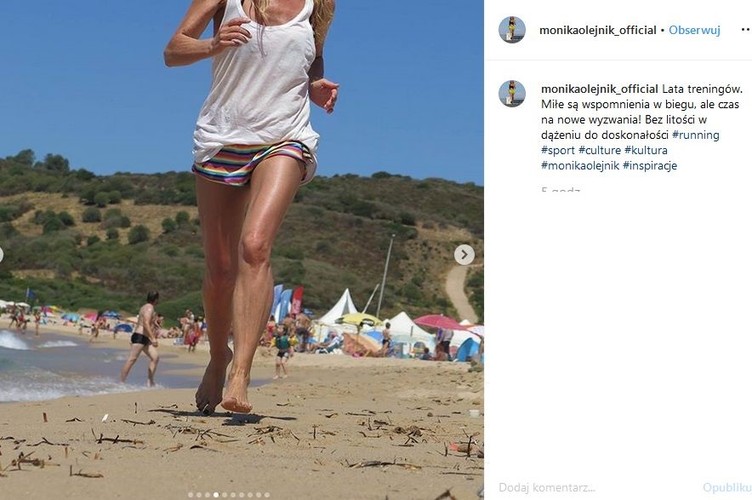Go back with the previous photo arrow
Viewport: 752px width, 500px height.
[1, 255]
